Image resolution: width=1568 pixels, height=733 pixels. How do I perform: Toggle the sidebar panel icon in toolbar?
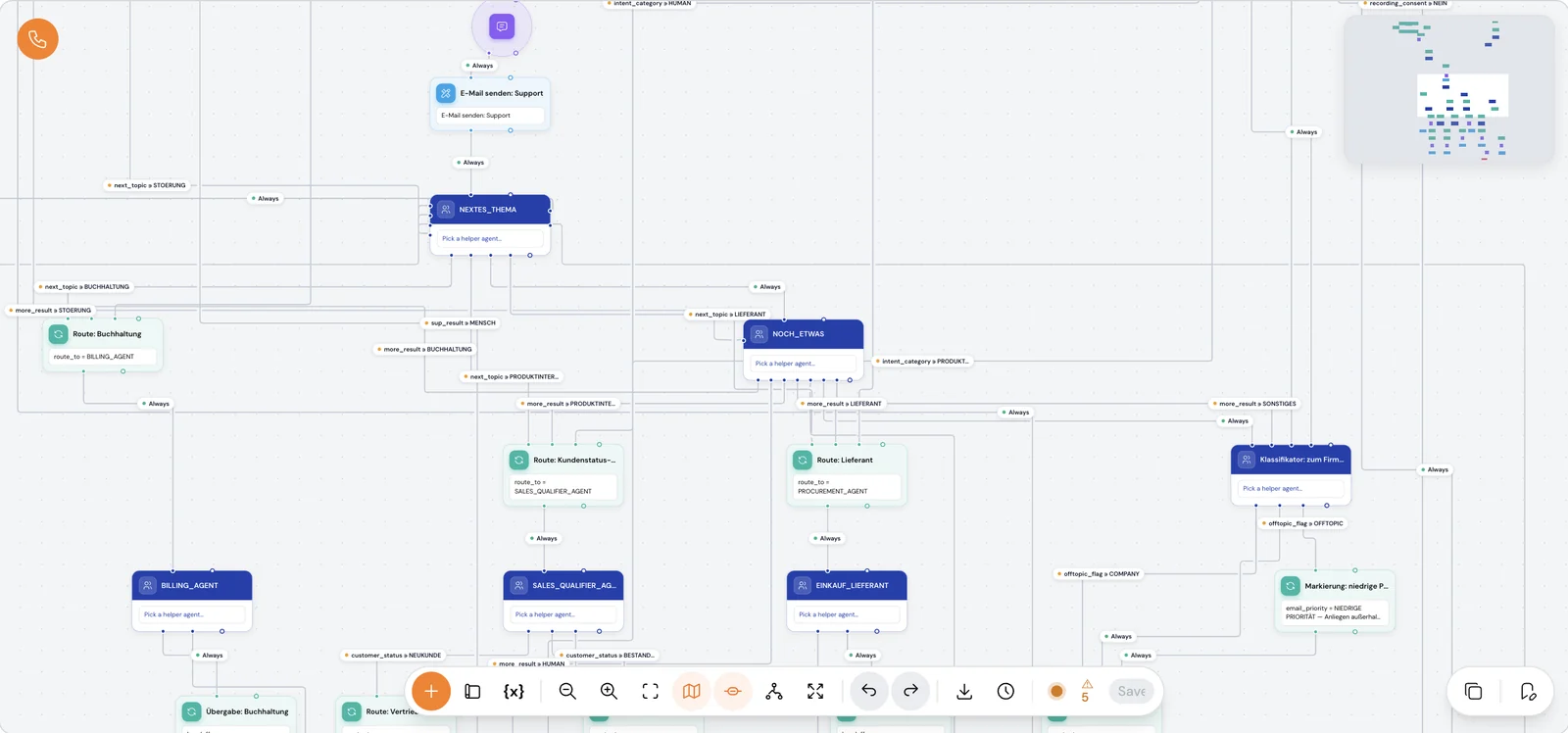[472, 691]
